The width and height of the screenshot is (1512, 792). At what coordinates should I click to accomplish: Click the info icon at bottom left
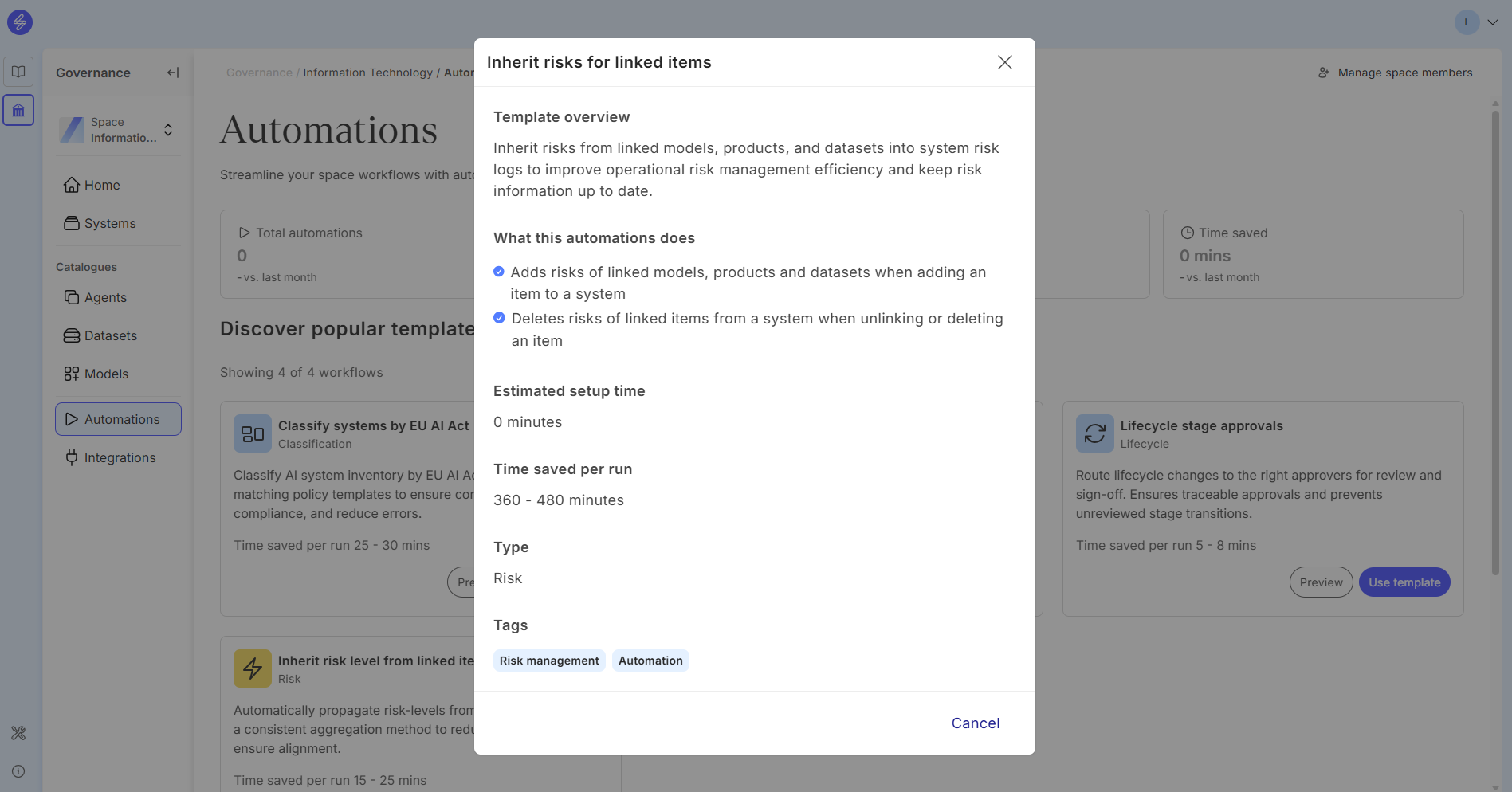click(18, 771)
